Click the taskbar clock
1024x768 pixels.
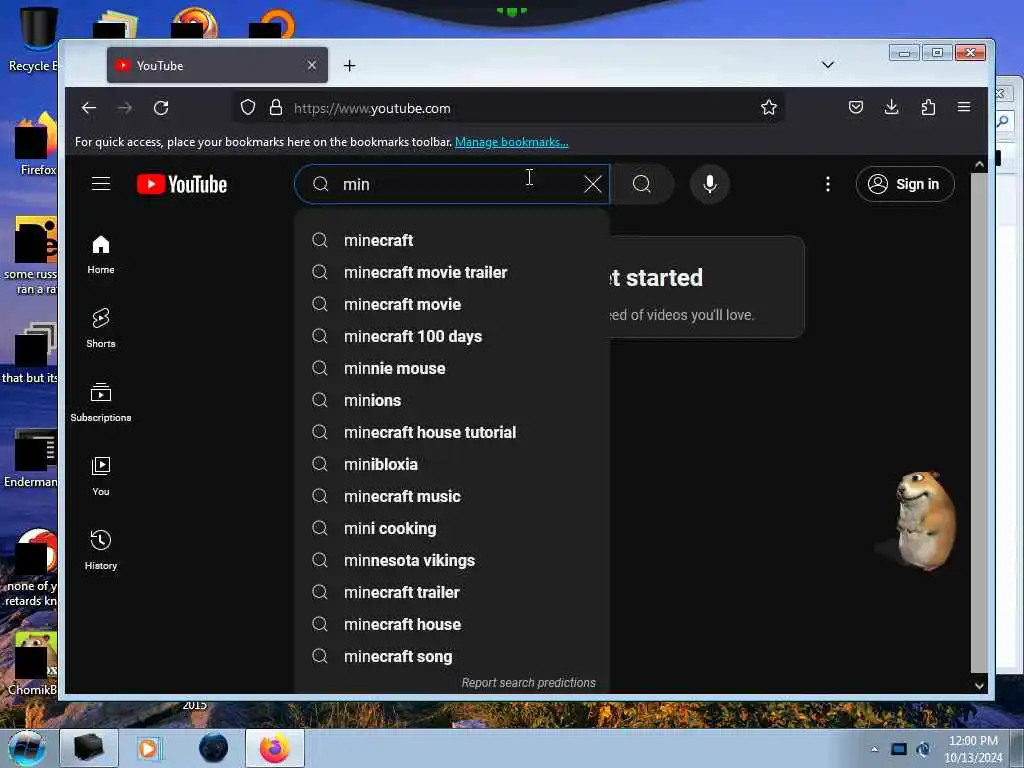[x=973, y=749]
